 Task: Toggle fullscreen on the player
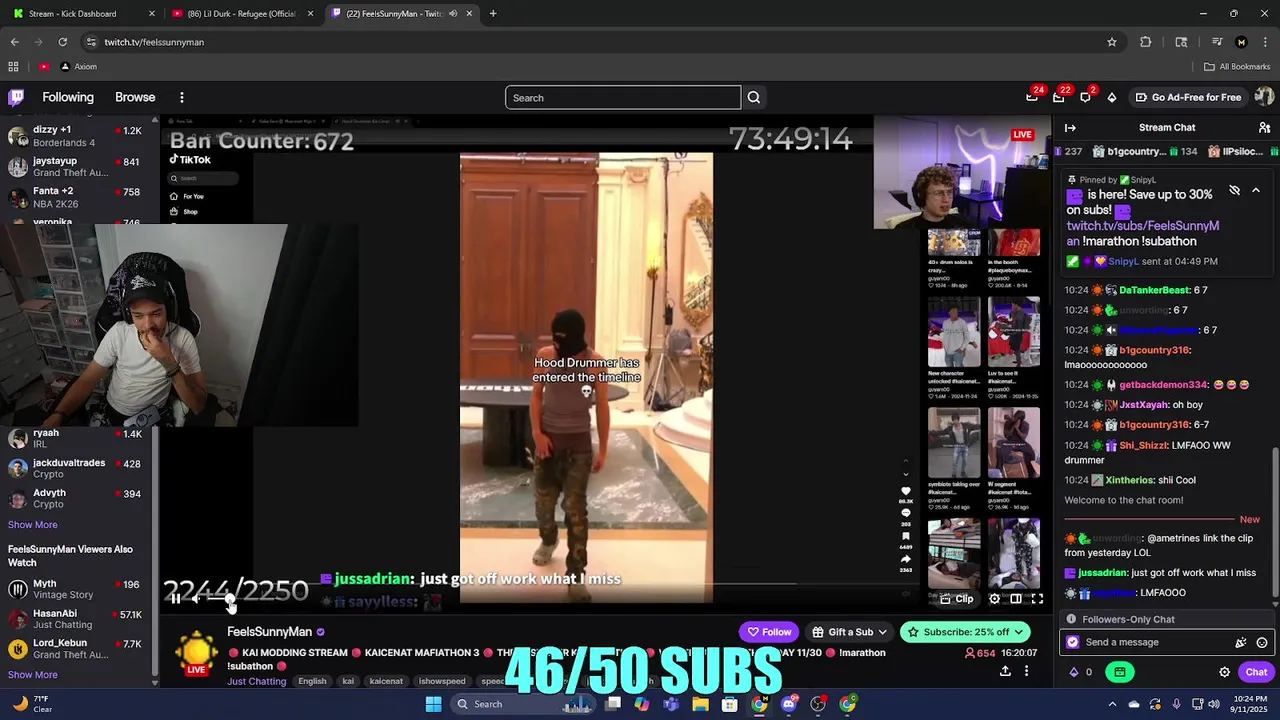pos(1037,599)
